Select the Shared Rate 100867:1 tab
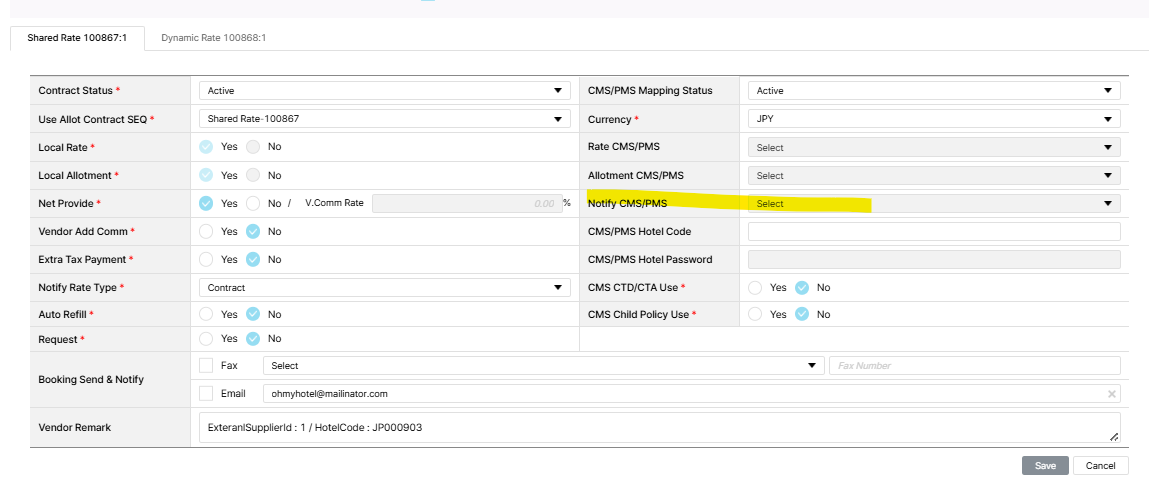Image resolution: width=1153 pixels, height=492 pixels. [x=77, y=38]
